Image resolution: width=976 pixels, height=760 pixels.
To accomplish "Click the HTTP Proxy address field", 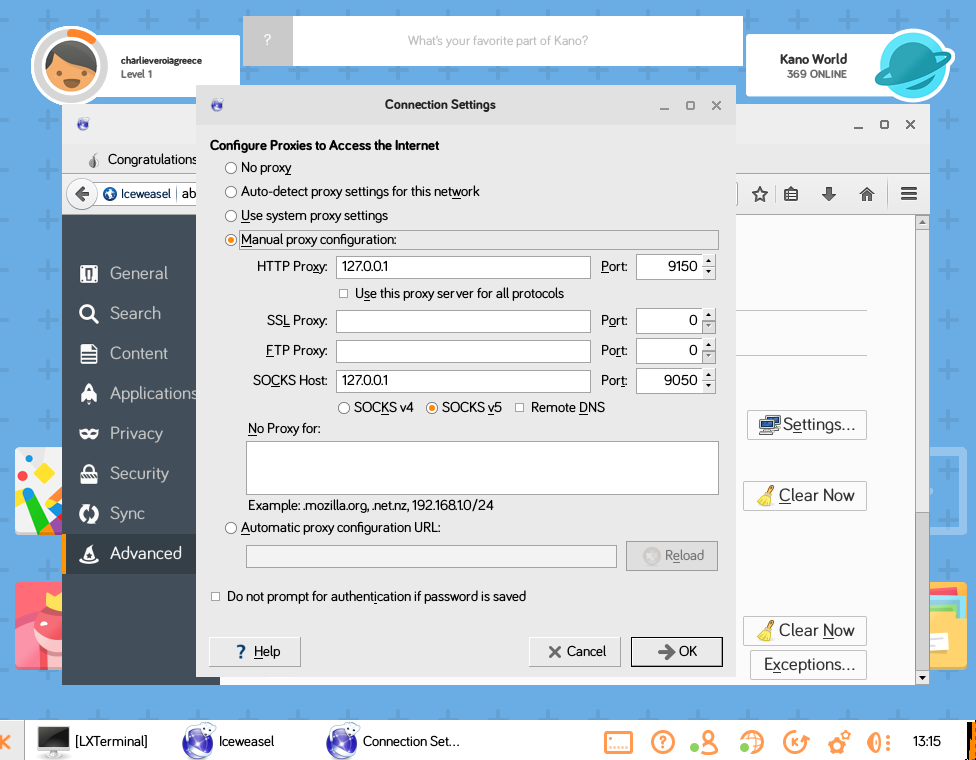I will click(463, 267).
